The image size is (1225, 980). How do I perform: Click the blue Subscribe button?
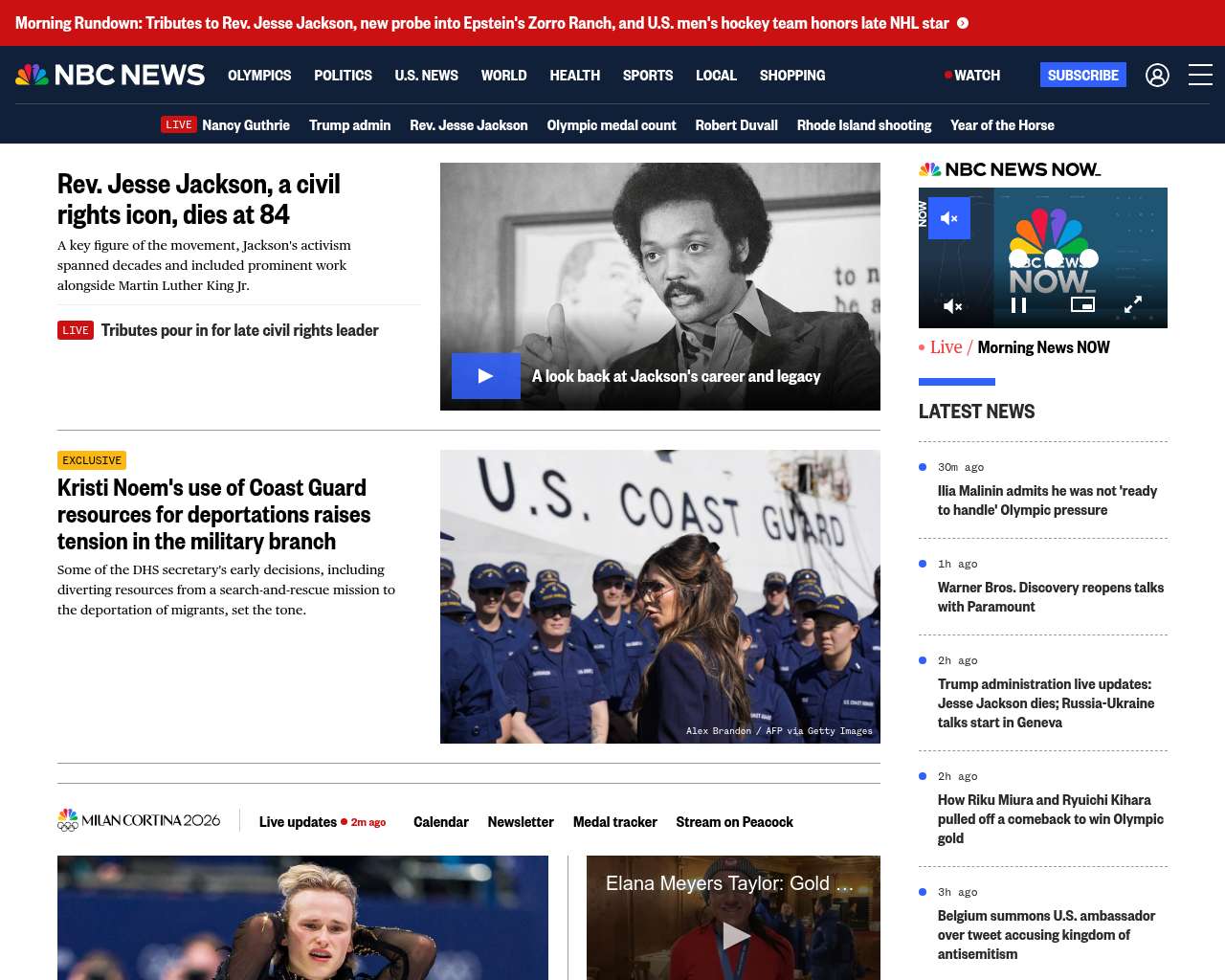[x=1082, y=75]
